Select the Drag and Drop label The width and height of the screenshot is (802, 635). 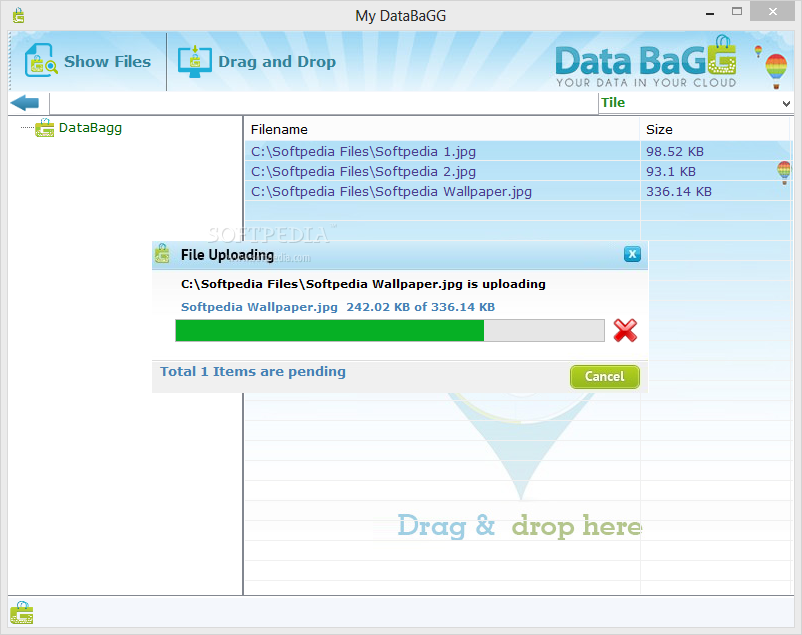[277, 62]
